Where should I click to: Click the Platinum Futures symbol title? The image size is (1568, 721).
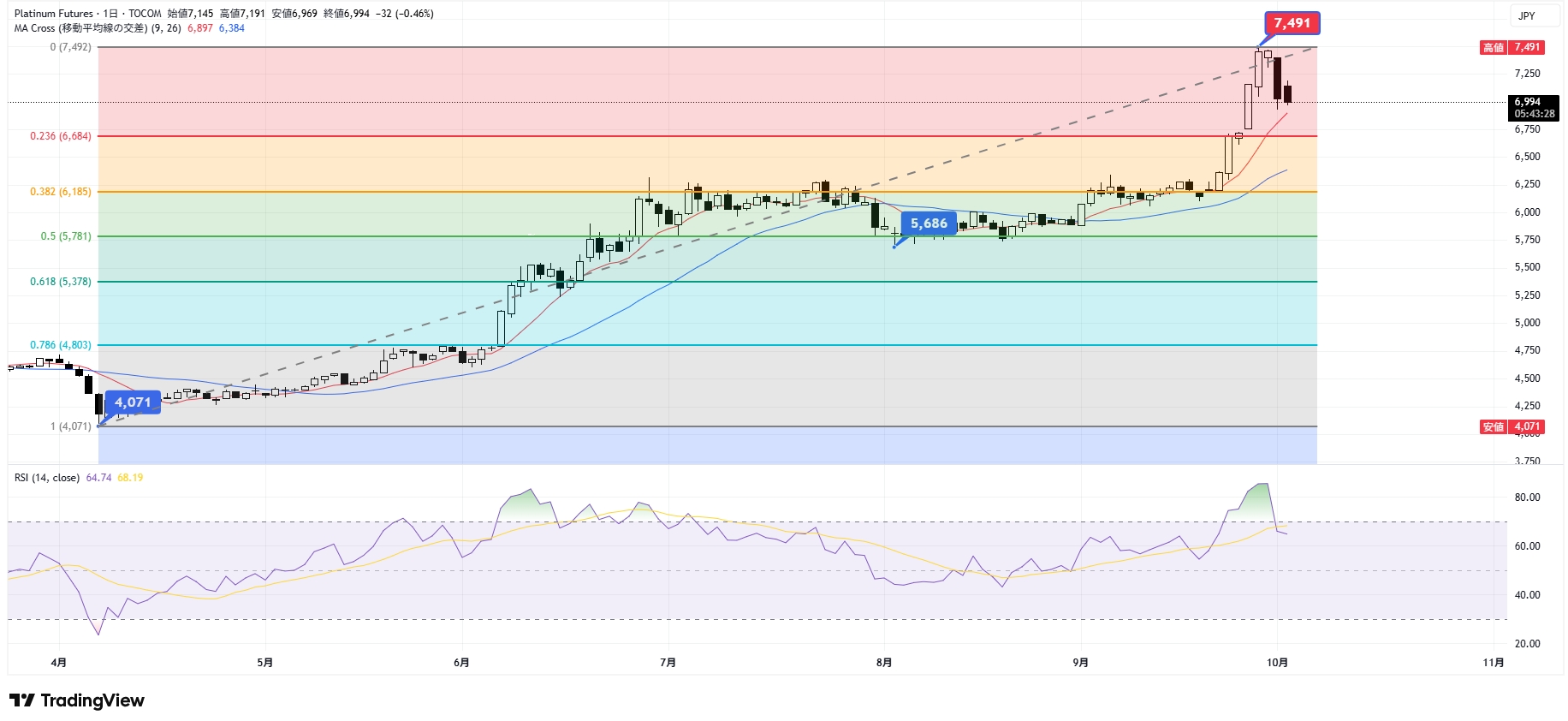pos(53,14)
